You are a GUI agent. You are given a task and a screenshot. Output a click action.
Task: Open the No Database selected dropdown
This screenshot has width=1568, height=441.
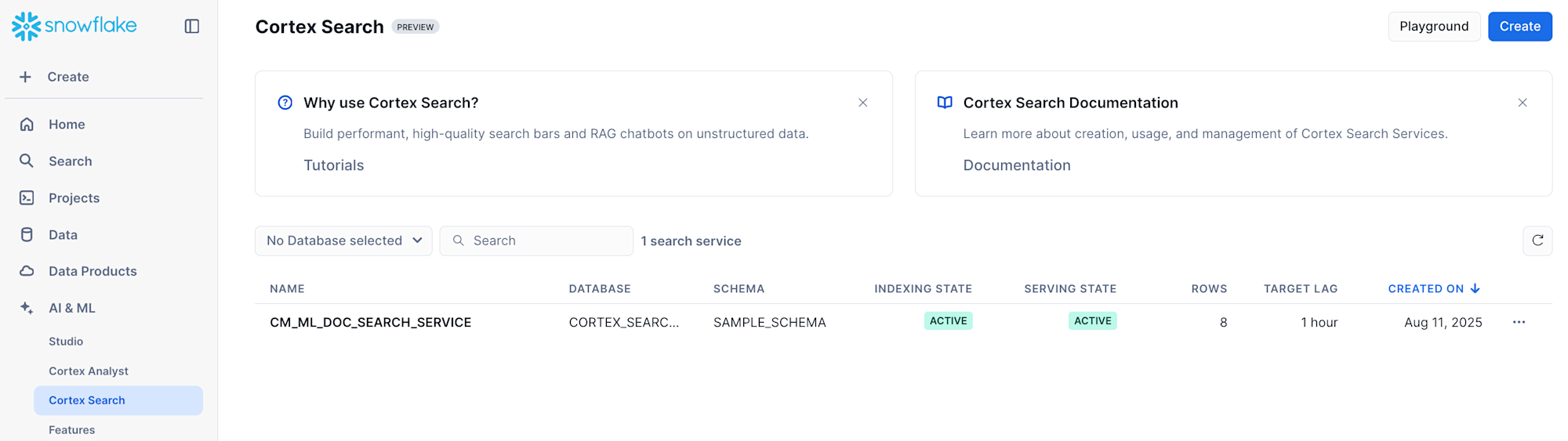click(x=343, y=240)
